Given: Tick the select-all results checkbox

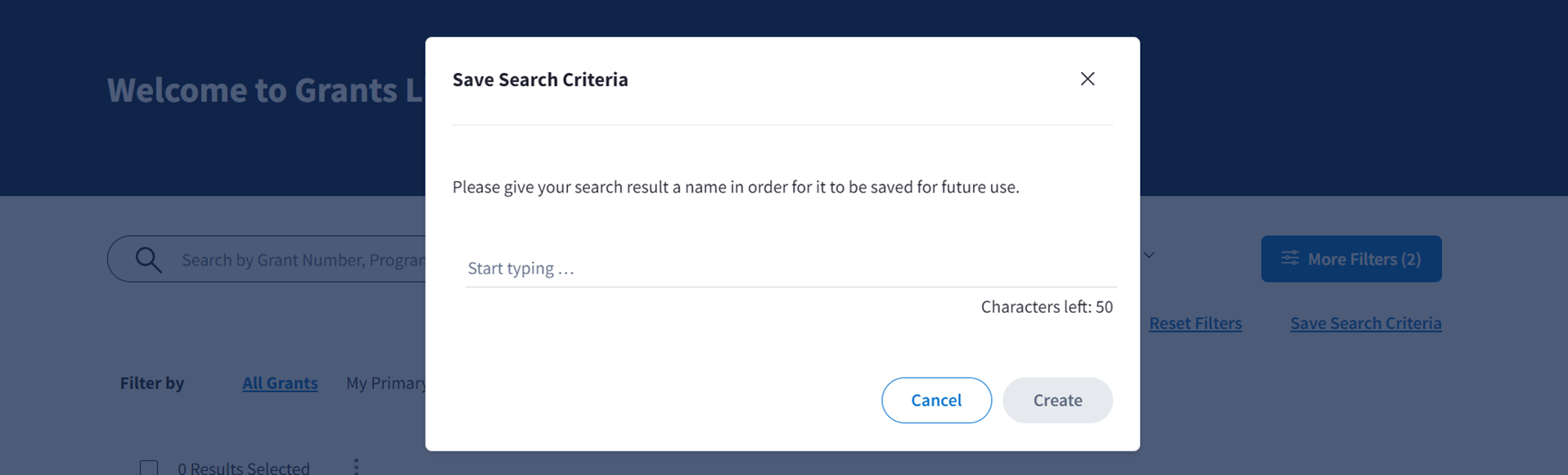Looking at the screenshot, I should [149, 468].
